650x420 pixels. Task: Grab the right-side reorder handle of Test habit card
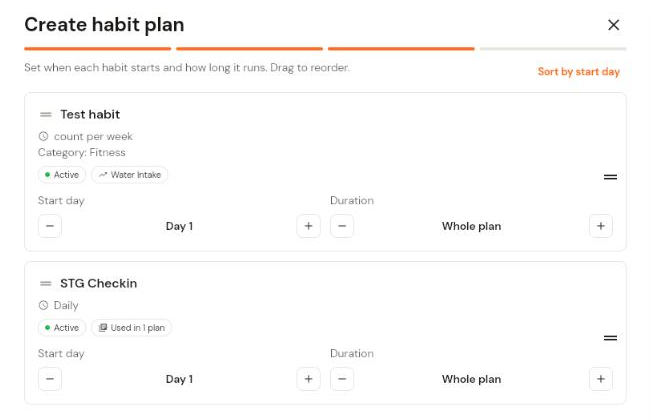pos(610,177)
